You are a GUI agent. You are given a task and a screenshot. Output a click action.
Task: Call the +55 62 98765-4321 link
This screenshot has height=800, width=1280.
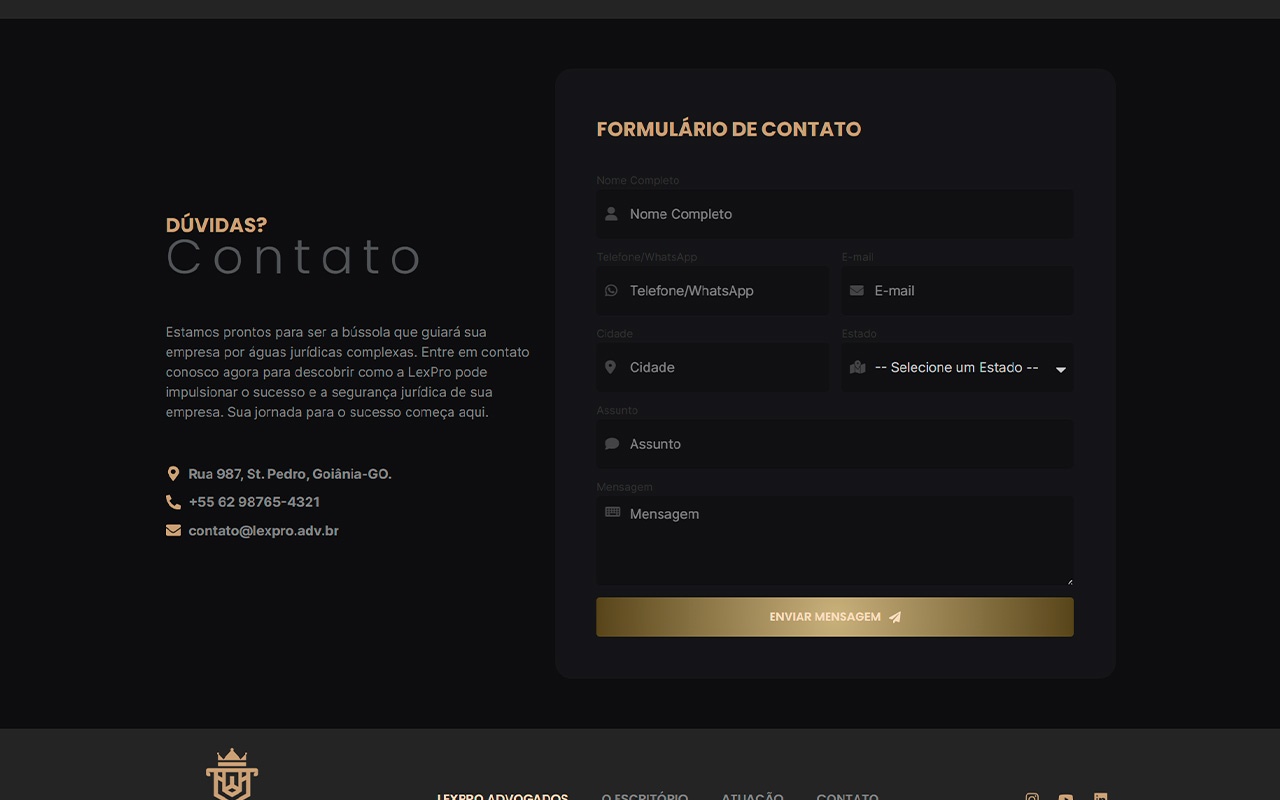pos(254,502)
